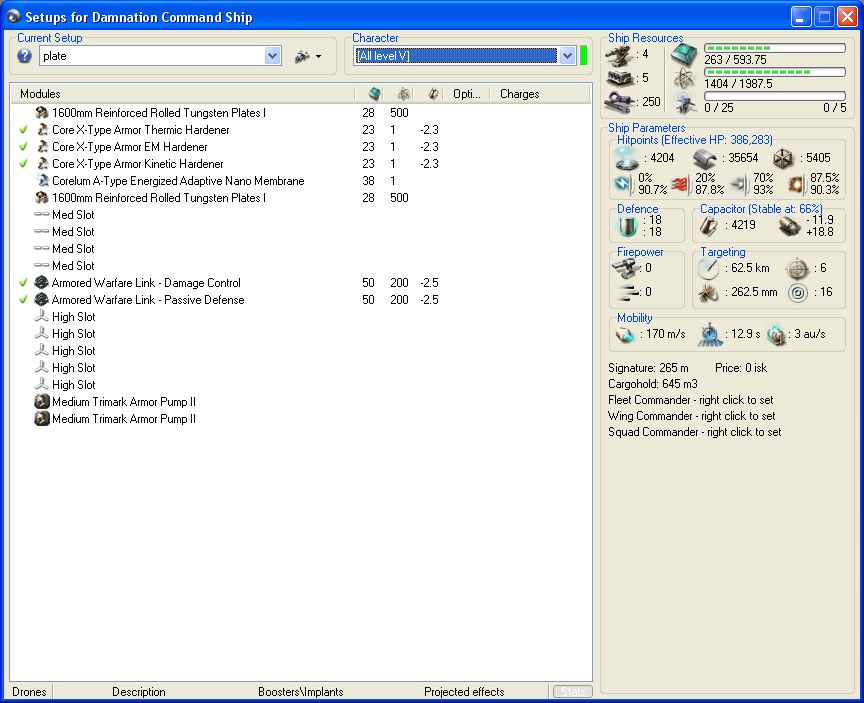
Task: Click the help question mark icon
Action: point(24,56)
